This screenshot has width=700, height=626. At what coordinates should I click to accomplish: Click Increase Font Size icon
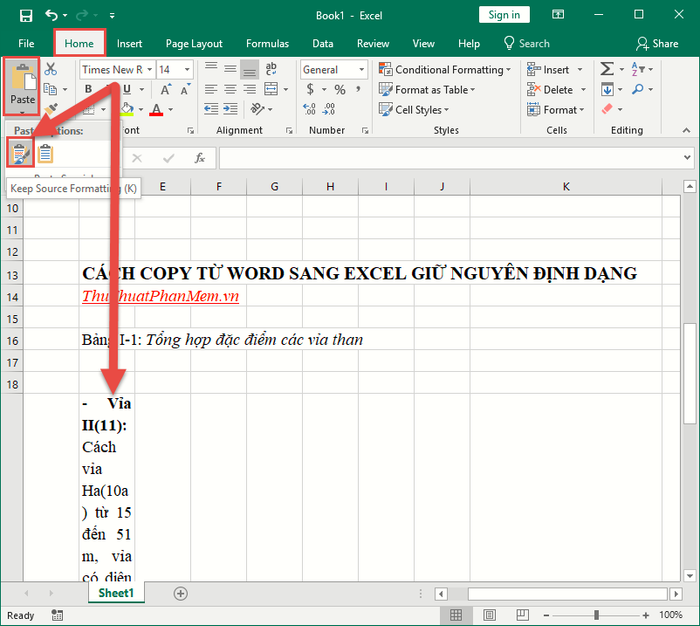166,89
